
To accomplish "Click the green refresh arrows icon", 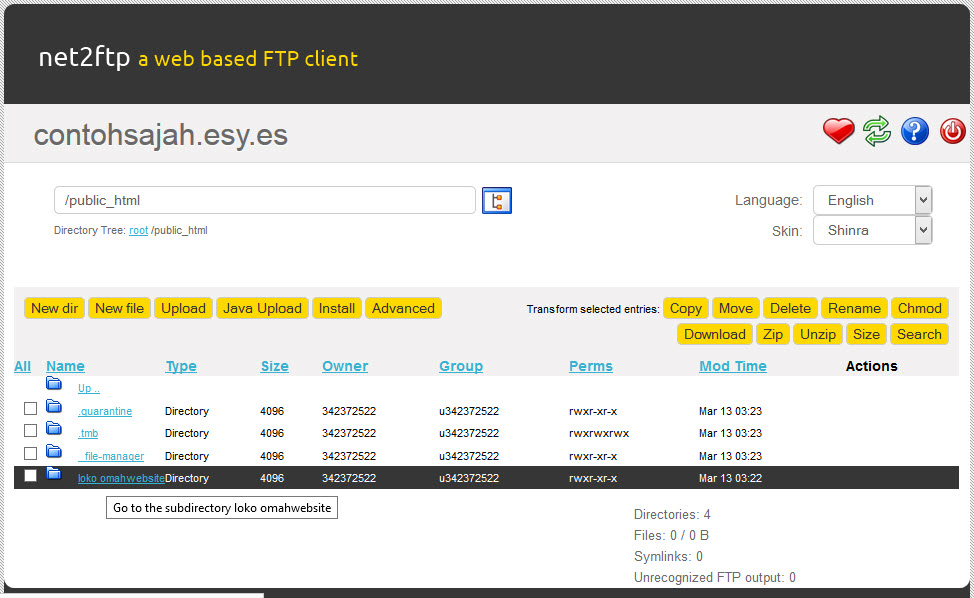I will click(877, 131).
